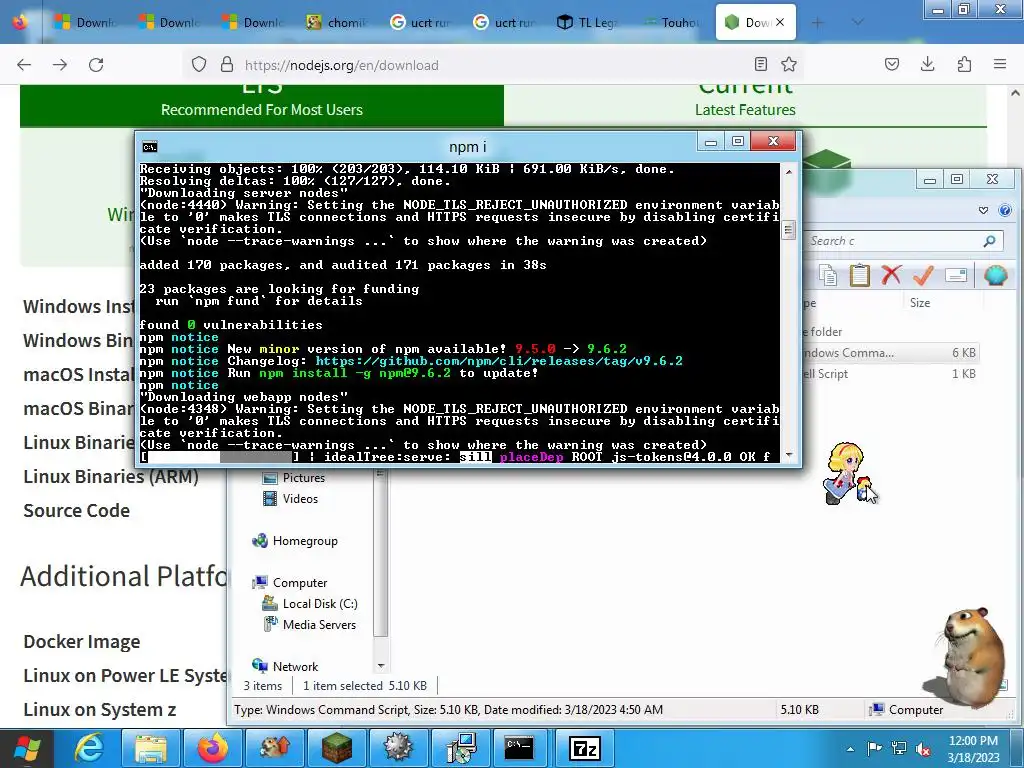Click red X Delete icon in Explorer toolbar
The image size is (1024, 768).
(891, 275)
